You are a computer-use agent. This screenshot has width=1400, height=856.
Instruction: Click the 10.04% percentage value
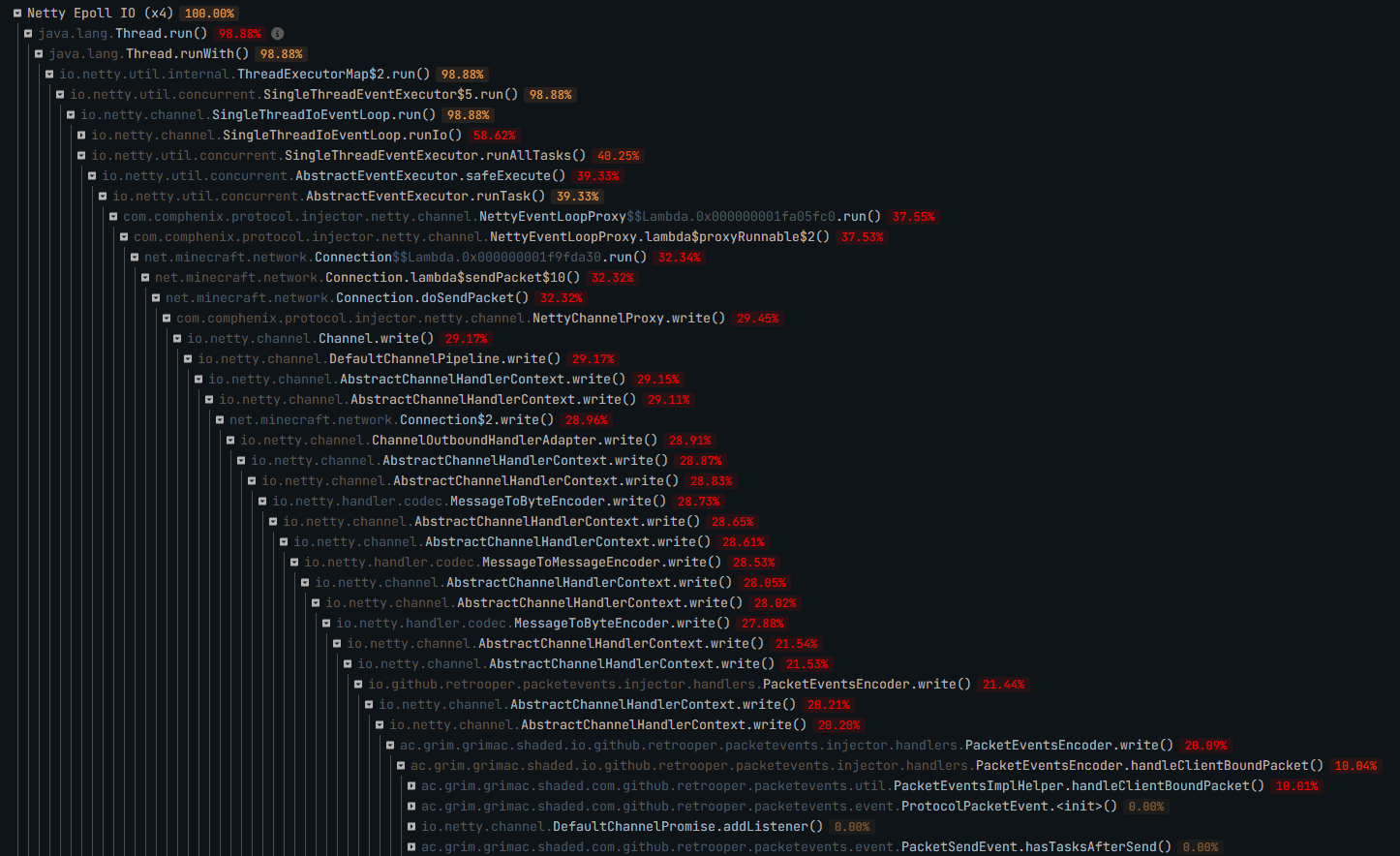(x=1356, y=766)
